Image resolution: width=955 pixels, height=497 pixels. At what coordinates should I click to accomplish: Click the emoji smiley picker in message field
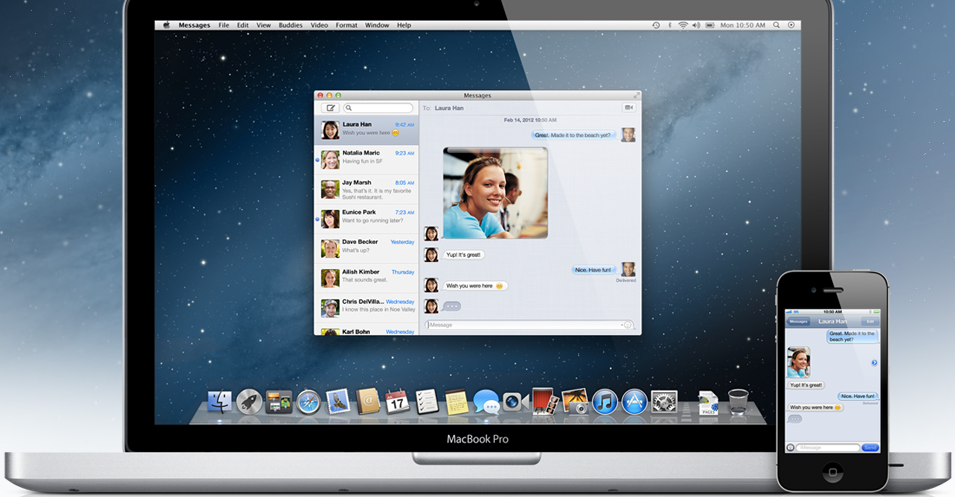[x=627, y=325]
